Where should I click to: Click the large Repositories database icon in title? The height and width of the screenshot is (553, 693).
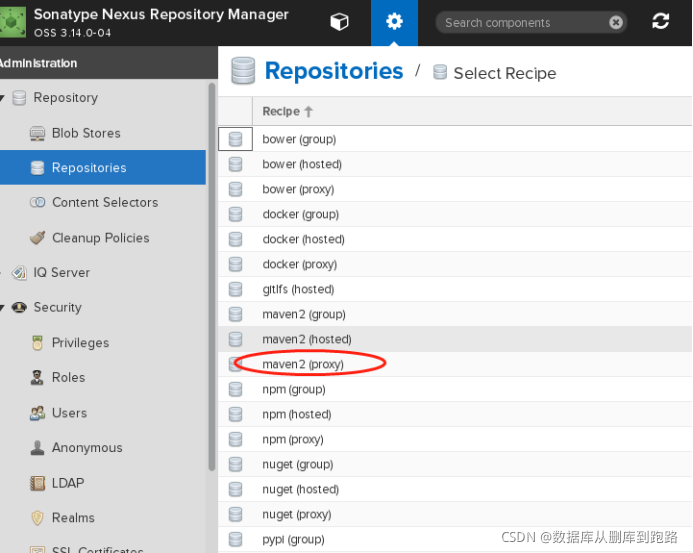tap(243, 71)
